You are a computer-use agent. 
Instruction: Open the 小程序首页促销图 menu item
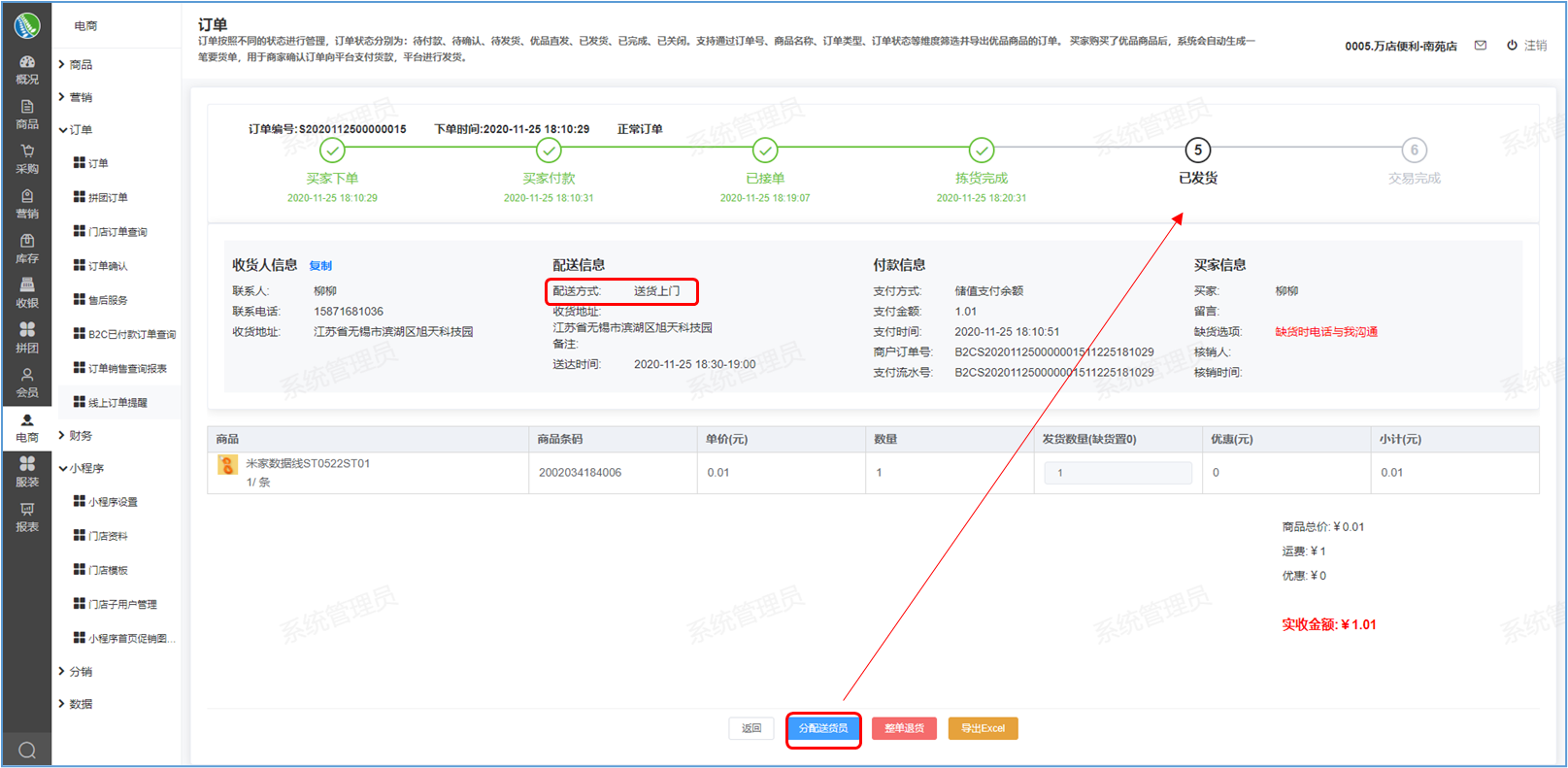pos(125,638)
